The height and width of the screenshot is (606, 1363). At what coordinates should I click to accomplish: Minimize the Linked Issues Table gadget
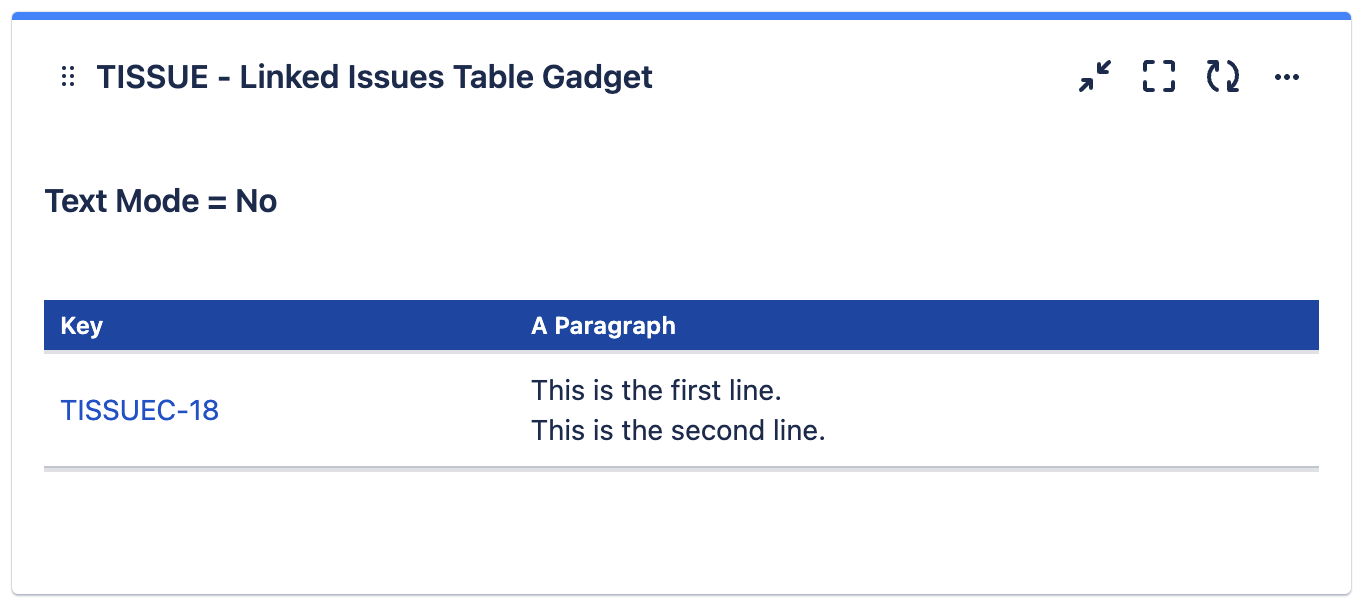point(1093,76)
